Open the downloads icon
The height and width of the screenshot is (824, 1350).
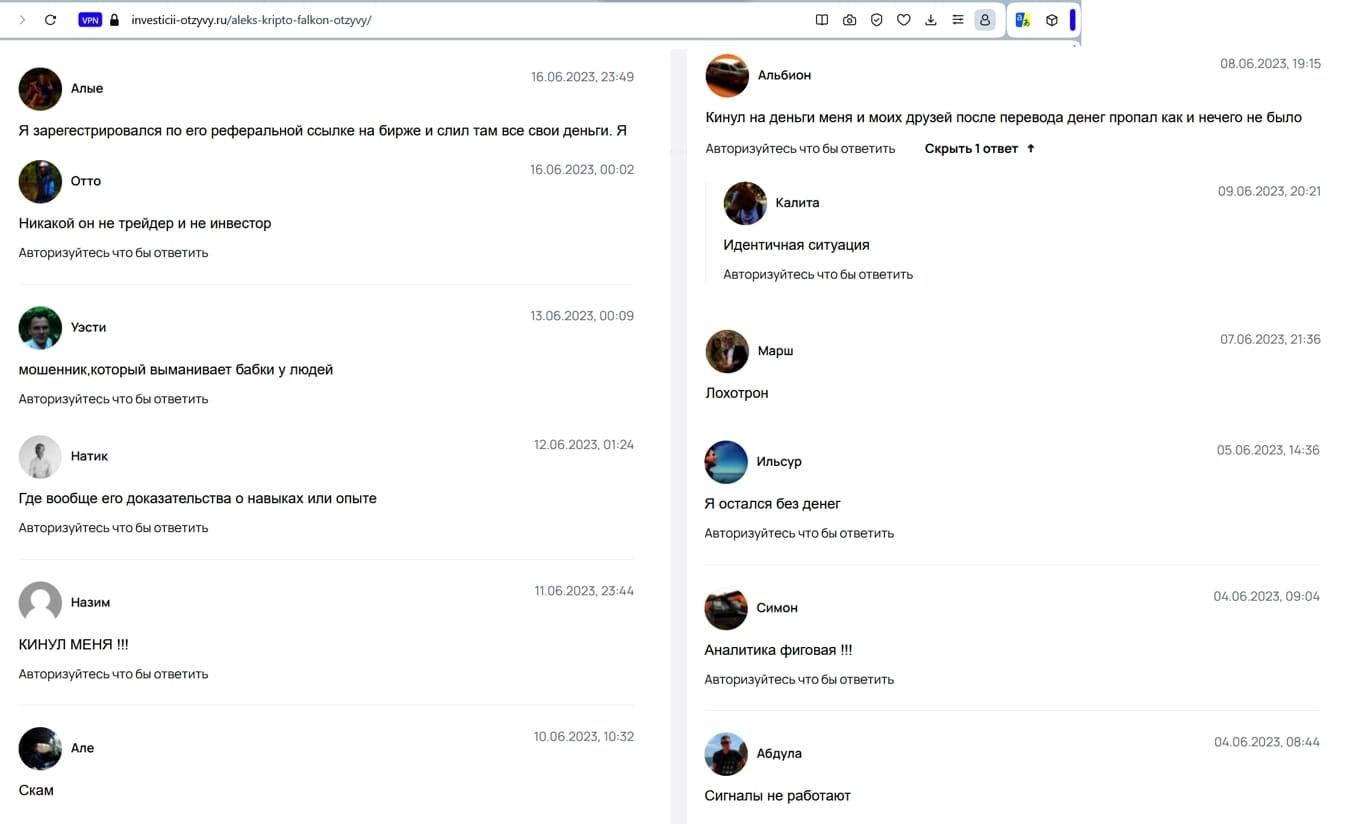coord(931,20)
